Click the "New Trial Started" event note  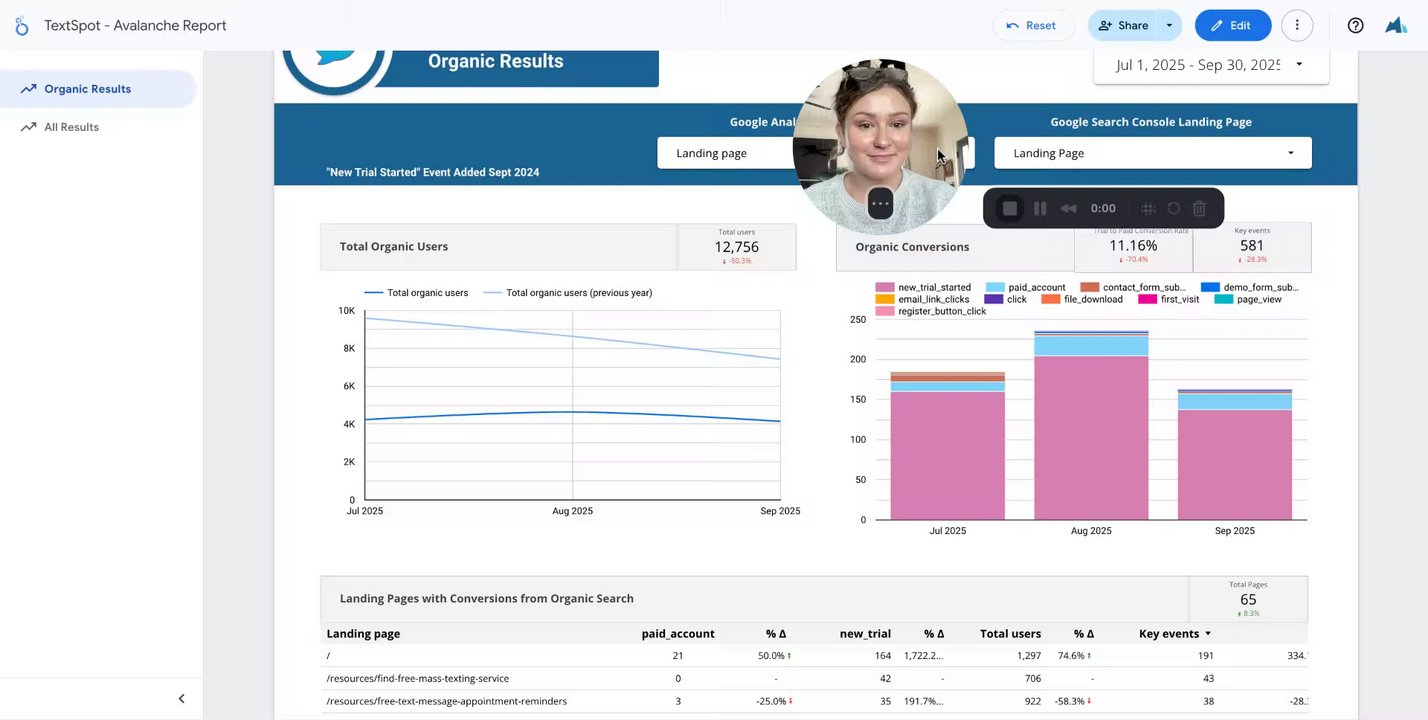point(433,172)
